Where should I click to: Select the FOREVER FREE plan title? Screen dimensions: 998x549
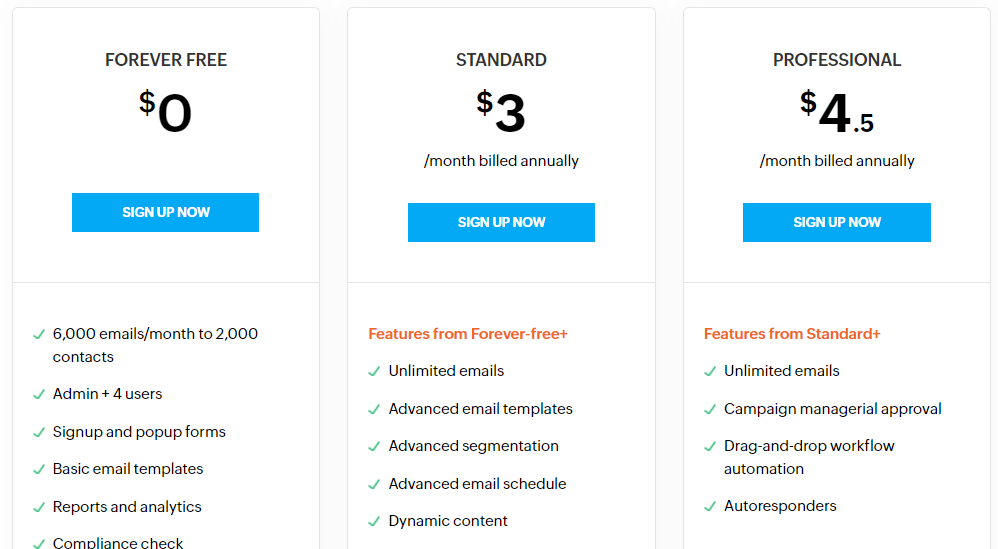pos(165,60)
